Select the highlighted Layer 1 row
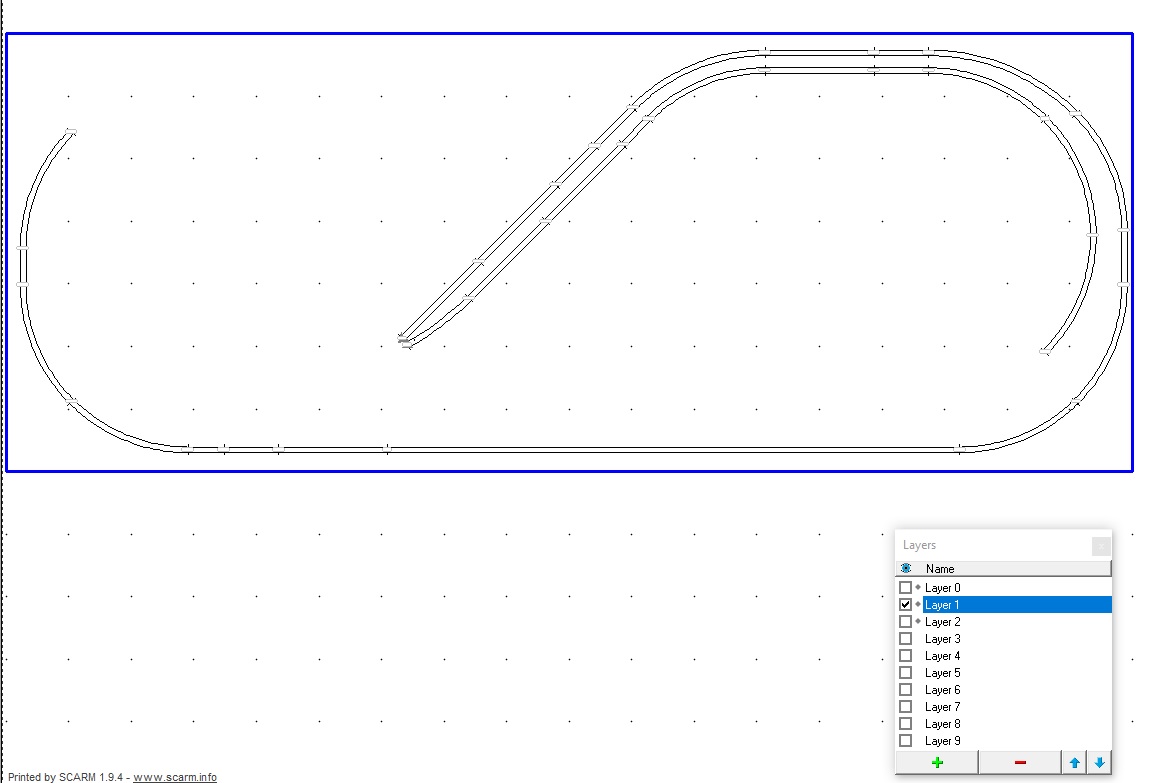This screenshot has width=1149, height=783. point(1017,604)
